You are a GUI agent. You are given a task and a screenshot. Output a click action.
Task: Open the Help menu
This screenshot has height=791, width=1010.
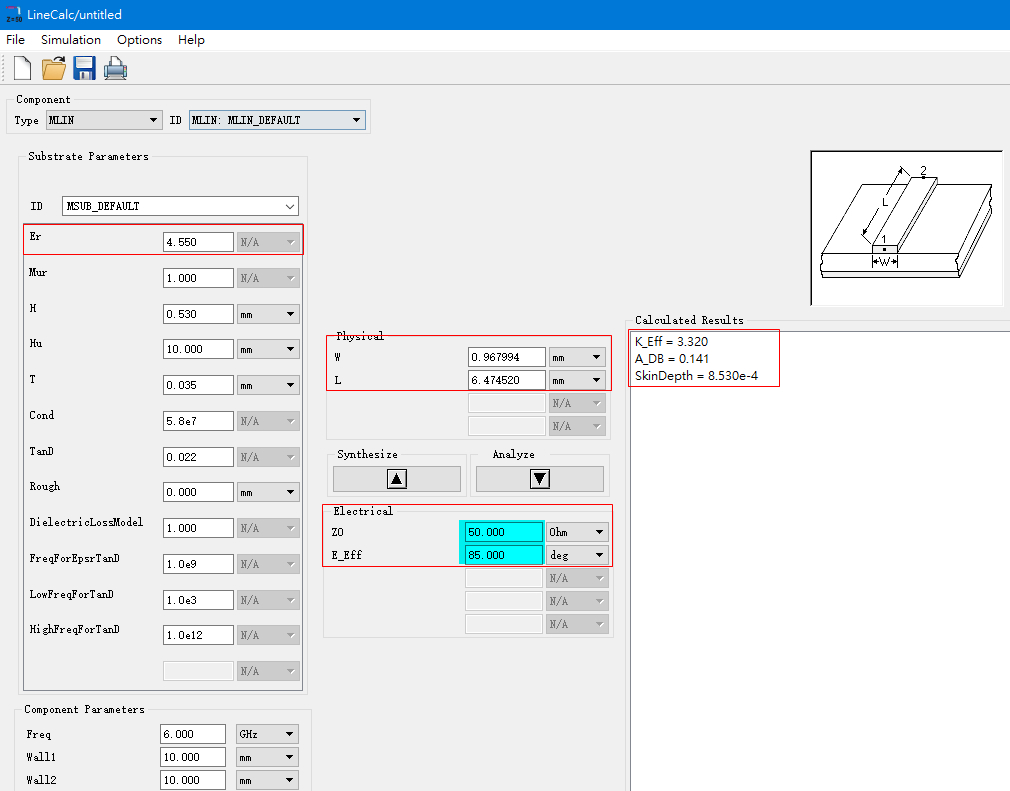click(x=191, y=40)
